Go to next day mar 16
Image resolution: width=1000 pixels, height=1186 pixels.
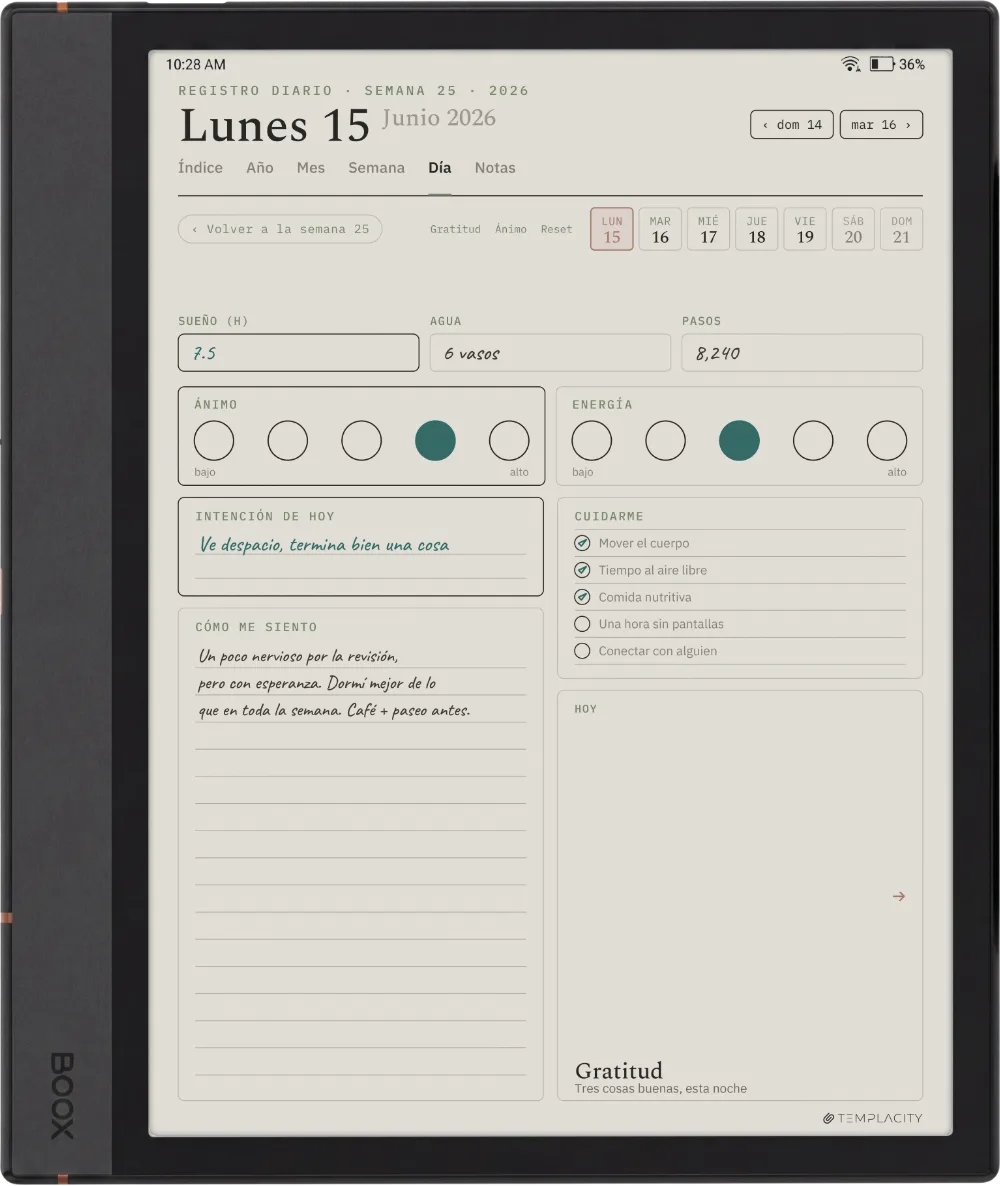[881, 125]
